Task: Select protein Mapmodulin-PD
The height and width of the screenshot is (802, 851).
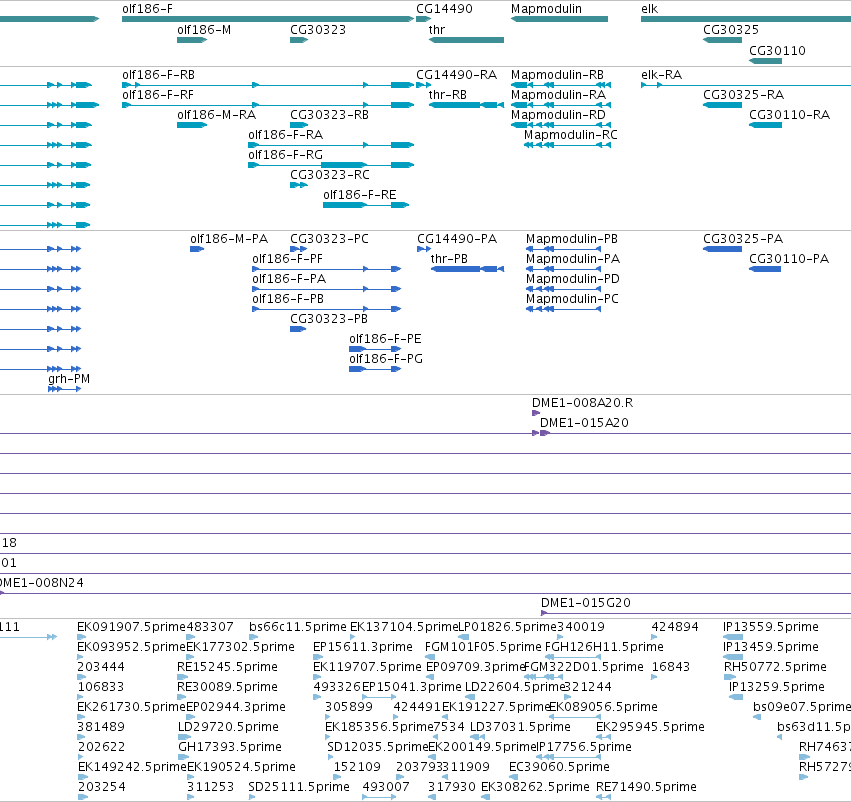Action: [x=563, y=289]
